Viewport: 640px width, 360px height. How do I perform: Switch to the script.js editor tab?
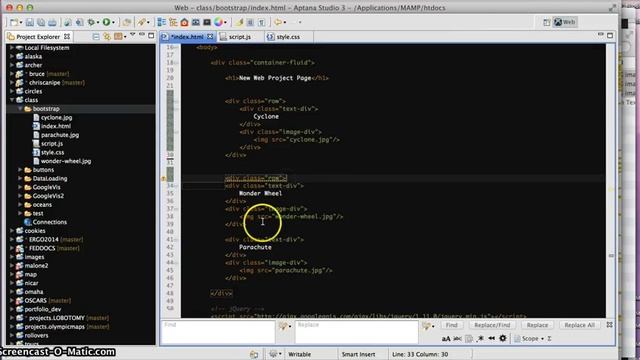click(239, 37)
